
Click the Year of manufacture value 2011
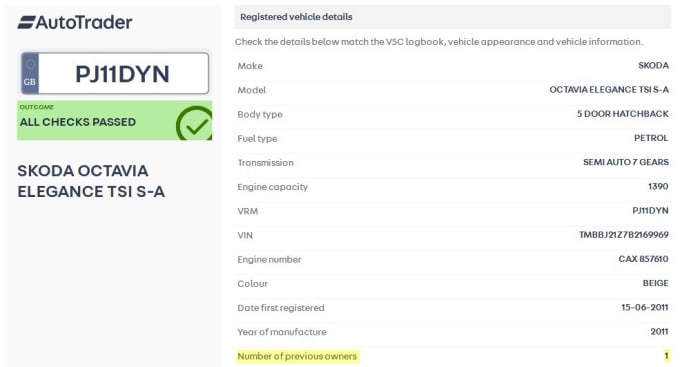tap(659, 331)
